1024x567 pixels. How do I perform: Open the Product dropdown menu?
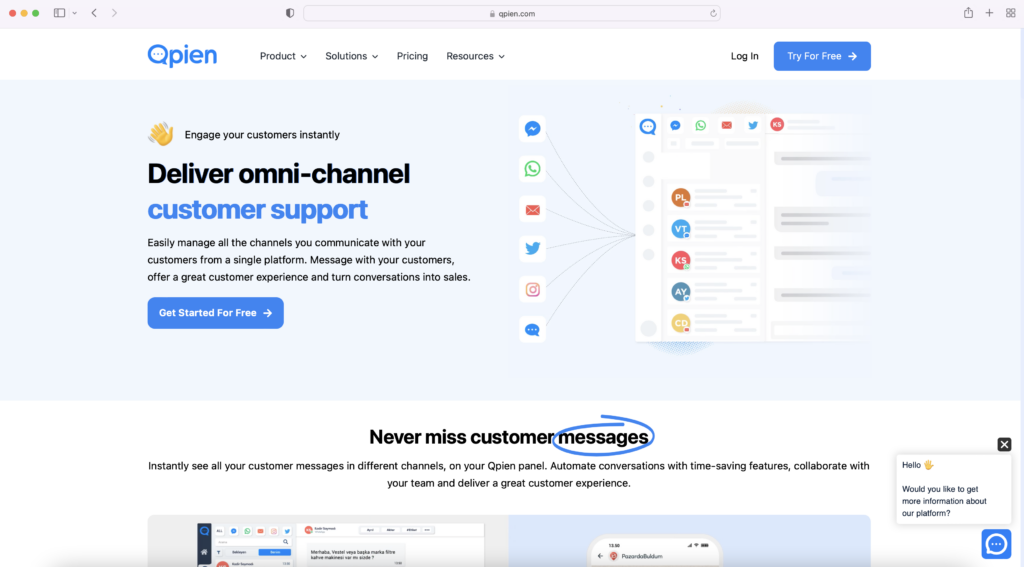(x=283, y=56)
